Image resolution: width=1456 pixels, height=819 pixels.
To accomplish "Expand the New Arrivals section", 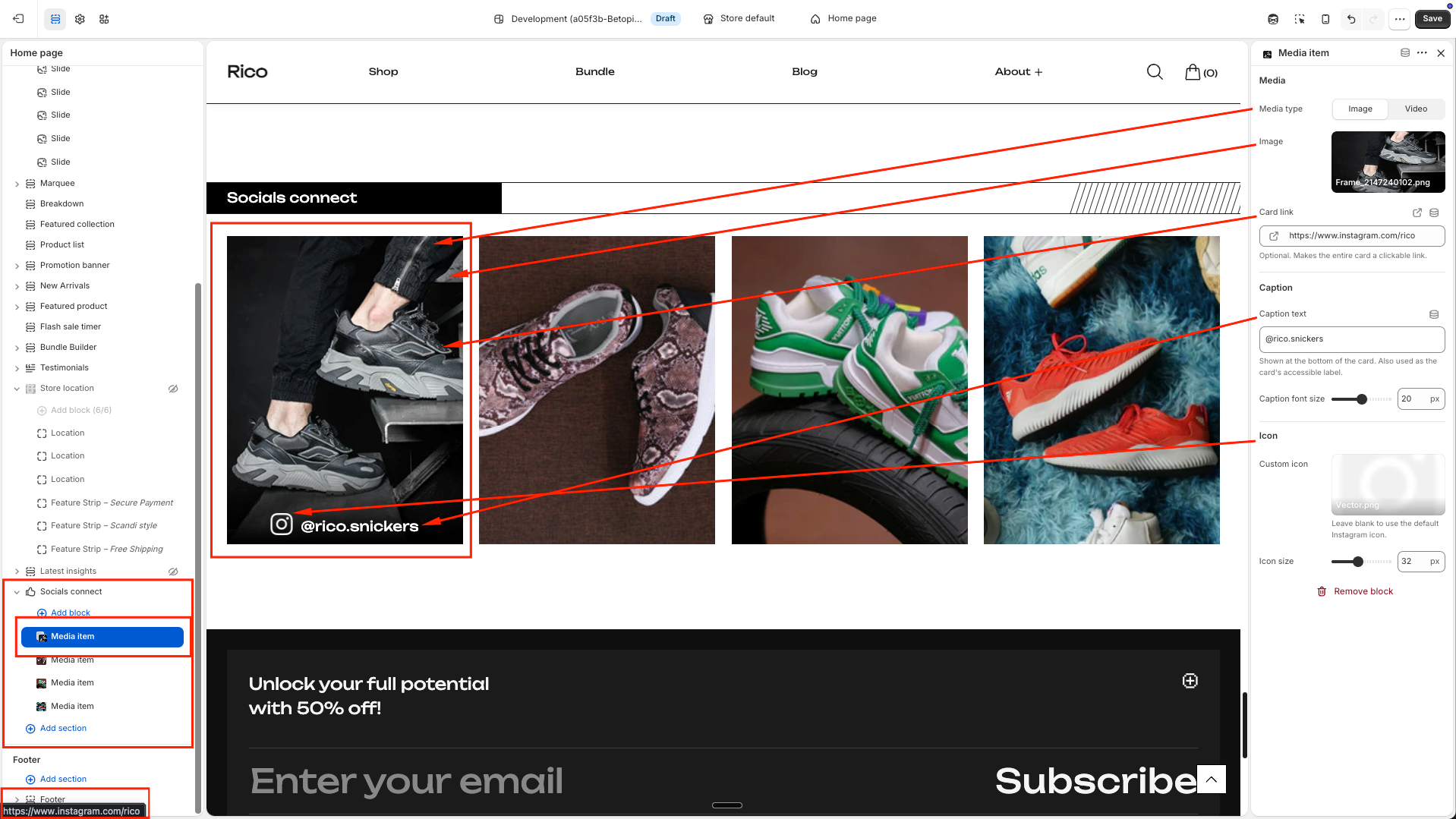I will pos(17,286).
